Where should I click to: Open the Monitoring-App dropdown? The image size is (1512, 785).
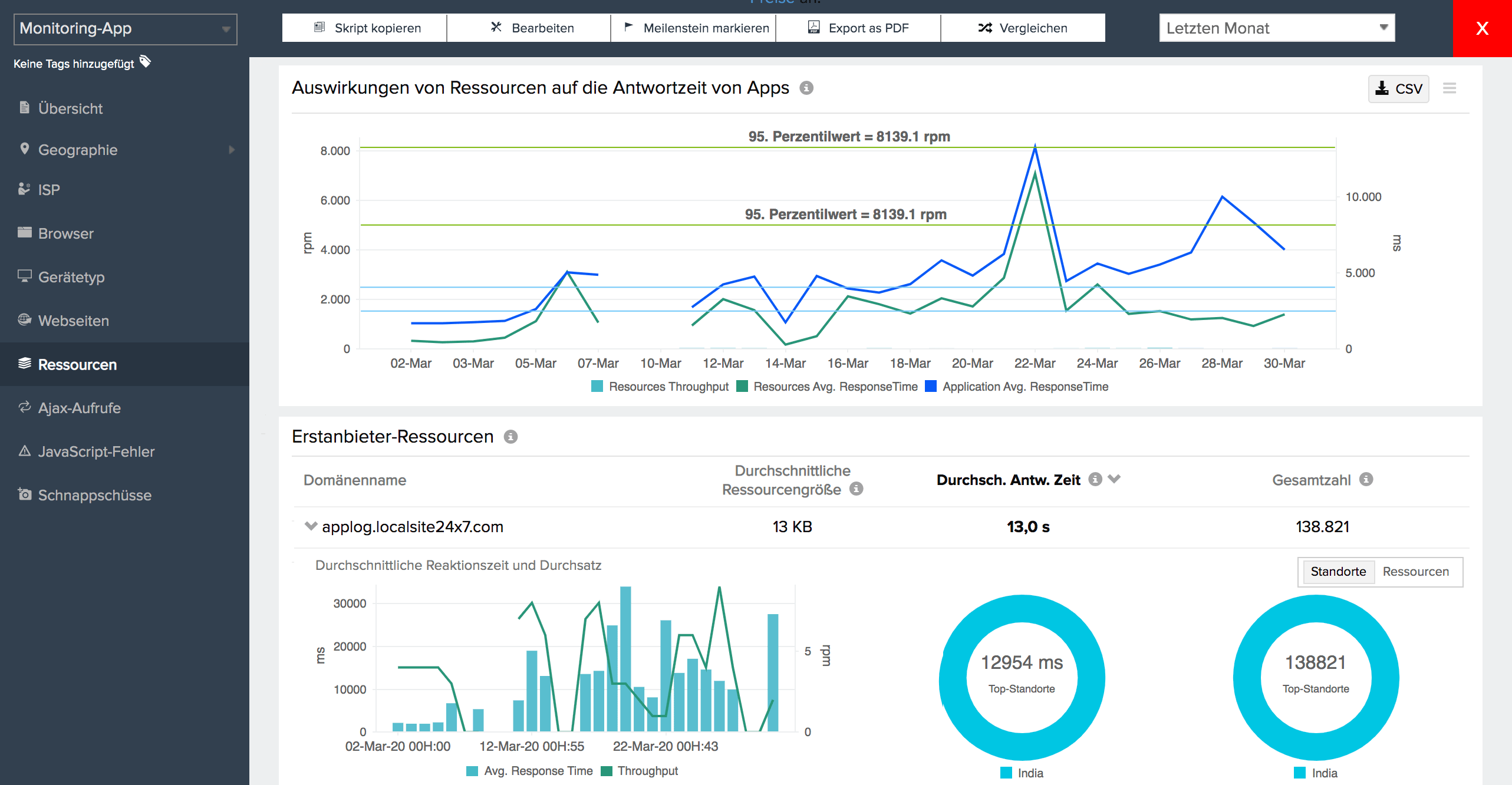coord(126,29)
